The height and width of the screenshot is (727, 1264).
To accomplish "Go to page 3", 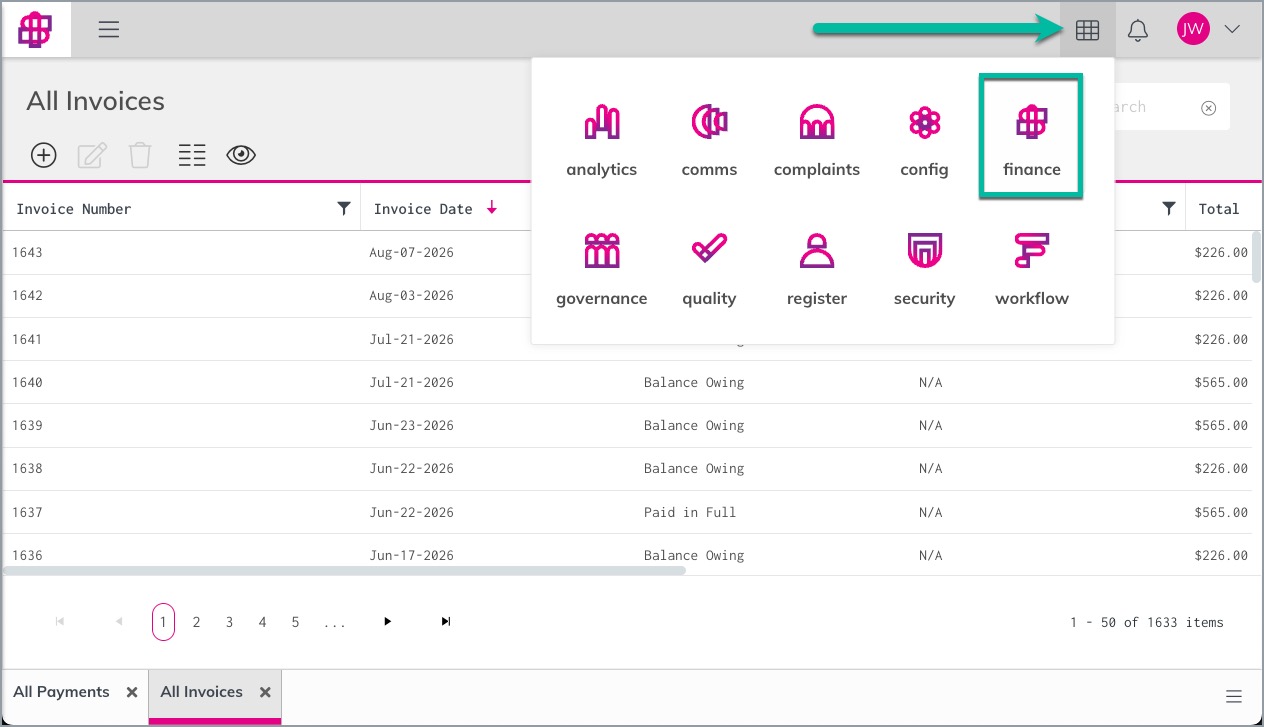I will (229, 622).
